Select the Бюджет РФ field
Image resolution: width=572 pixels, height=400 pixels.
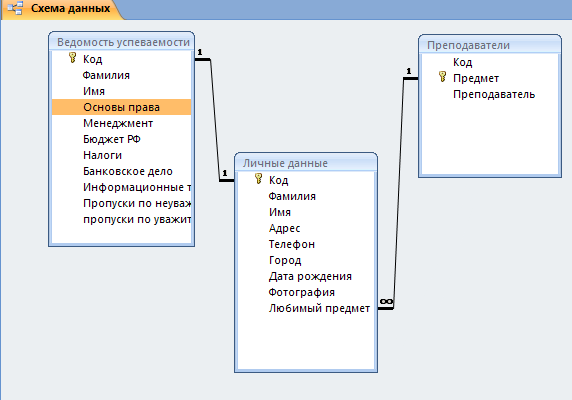(x=121, y=139)
